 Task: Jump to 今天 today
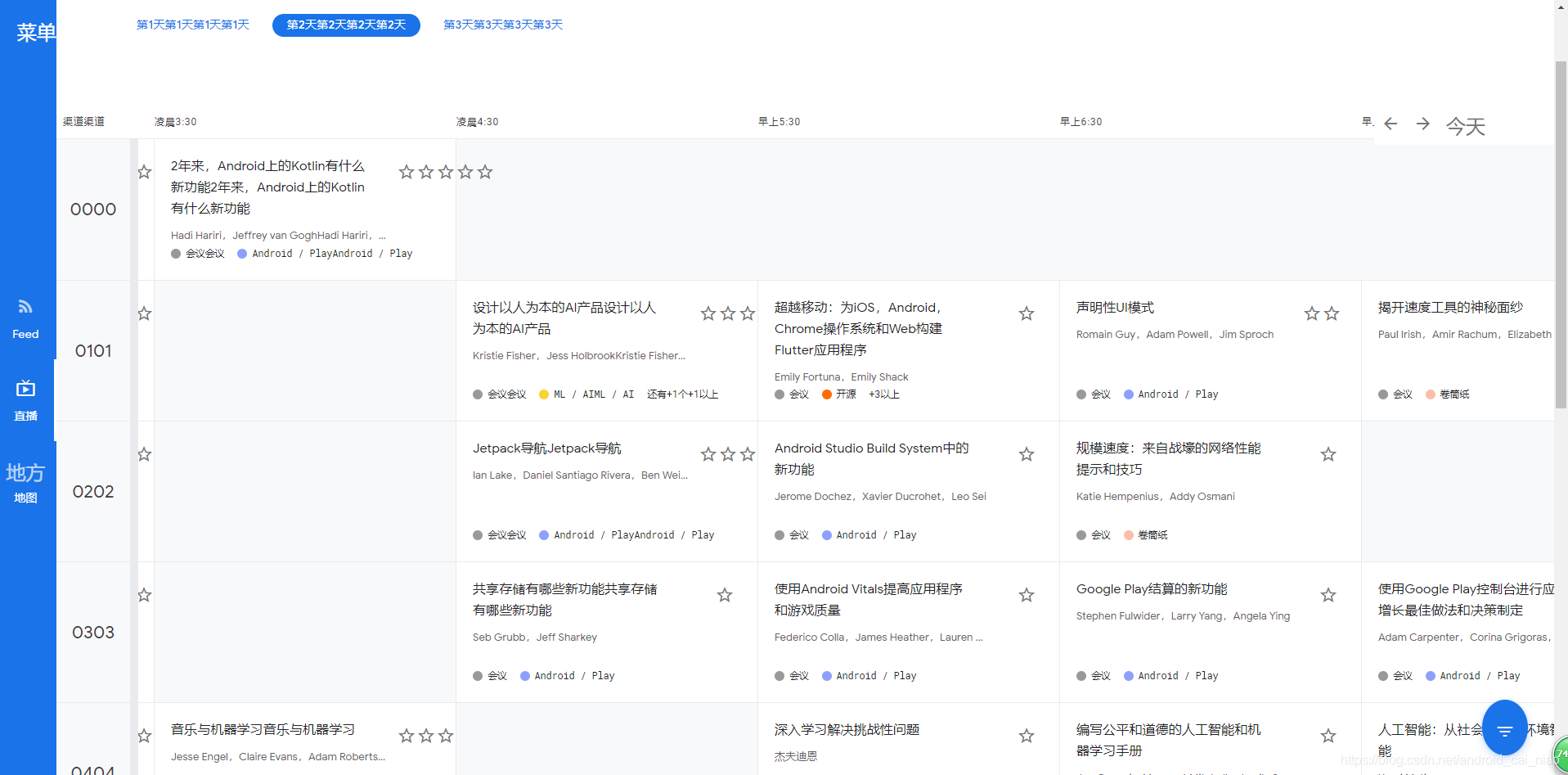click(1465, 126)
